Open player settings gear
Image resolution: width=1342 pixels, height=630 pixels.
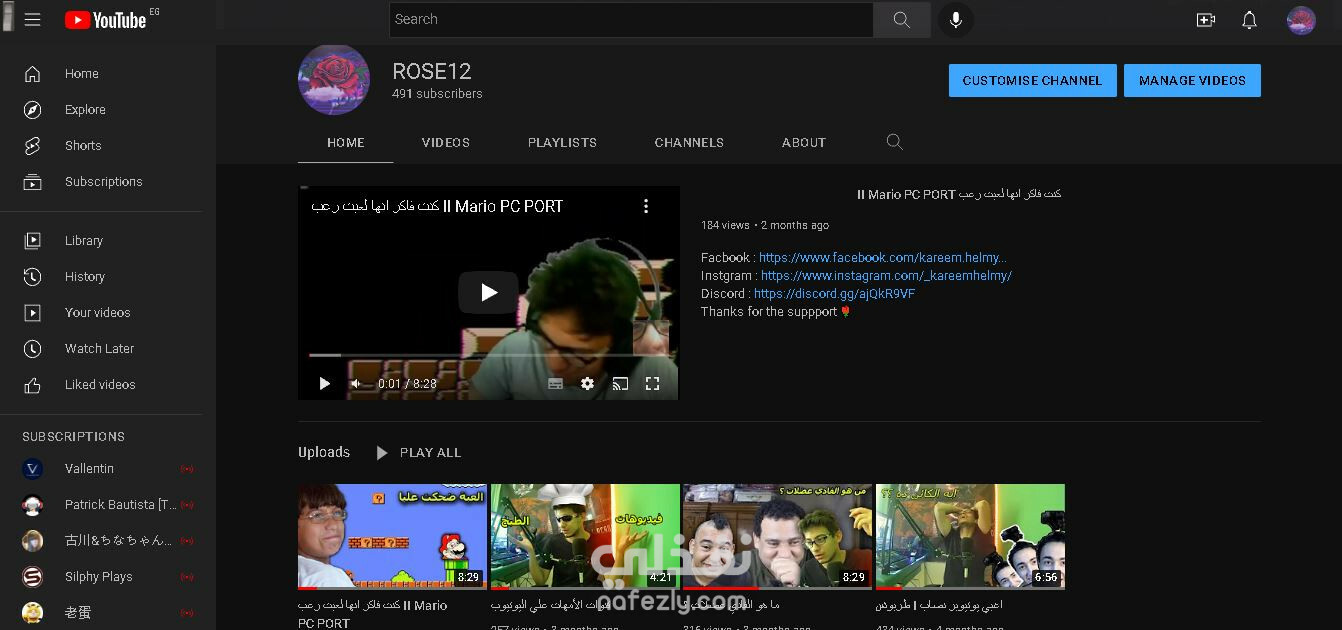coord(587,384)
